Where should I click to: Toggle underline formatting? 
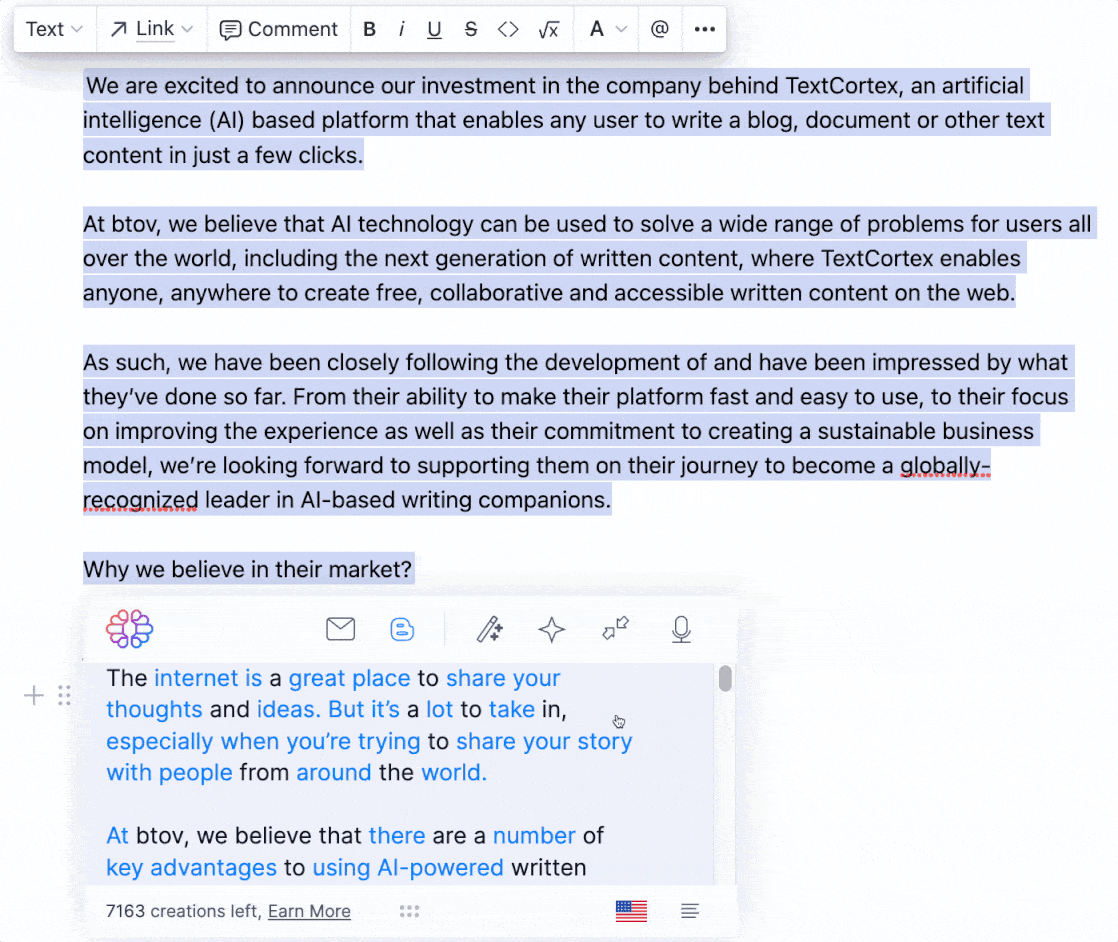click(x=434, y=29)
